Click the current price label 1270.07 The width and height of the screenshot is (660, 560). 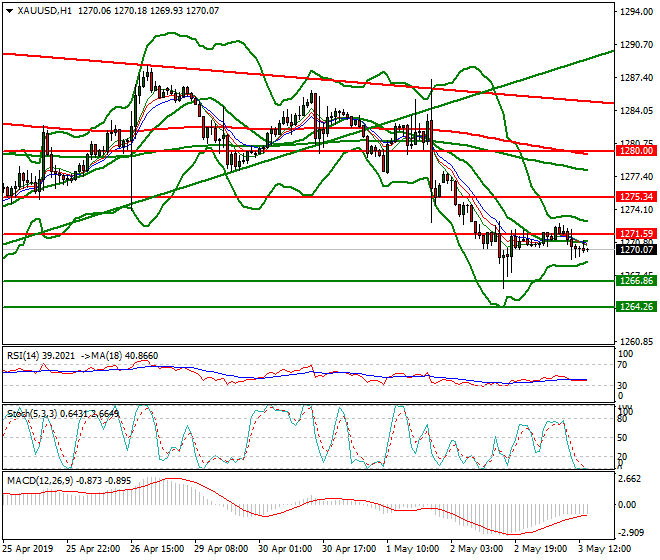tap(636, 250)
